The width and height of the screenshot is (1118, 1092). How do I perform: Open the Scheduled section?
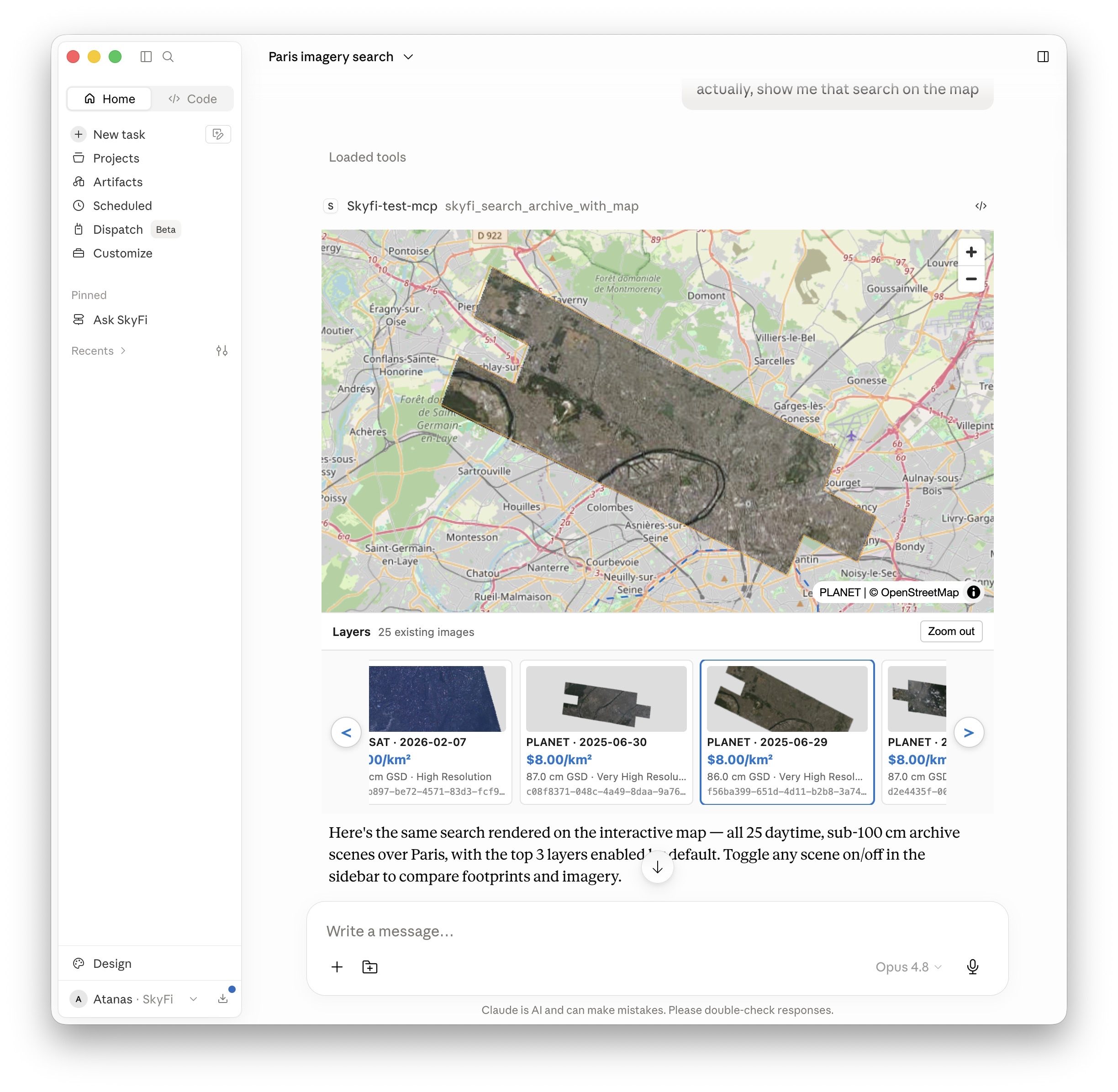[150, 205]
